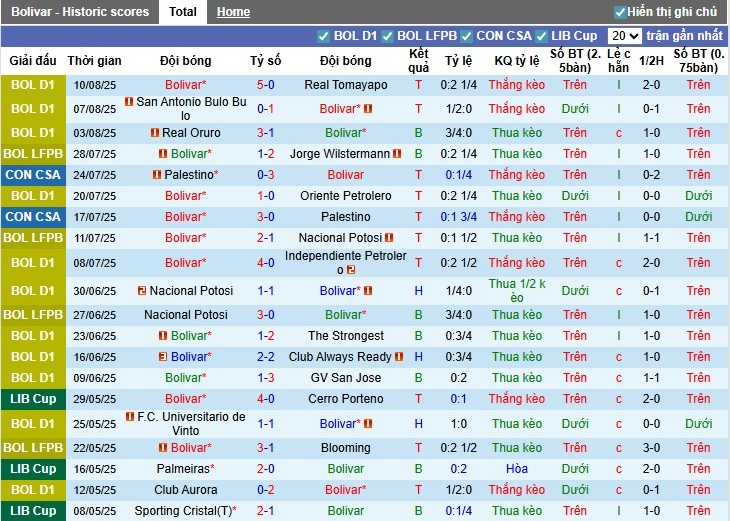This screenshot has height=521, width=730.
Task: Open the 4-0 score against Cerro Porteno
Action: click(x=265, y=399)
